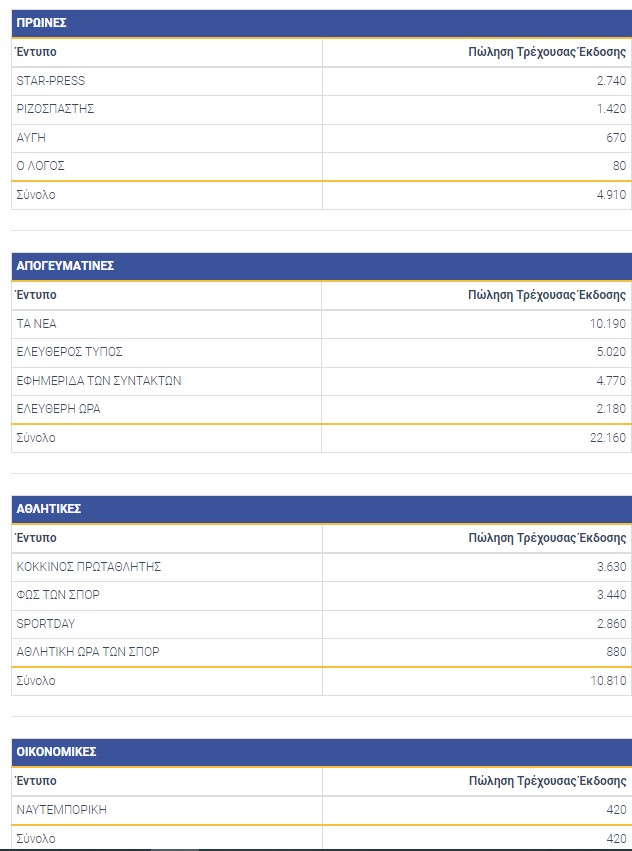Image resolution: width=632 pixels, height=851 pixels.
Task: Click the ΕΛΕΥΘΕΡΗ ΩΡΑ row
Action: [x=58, y=409]
